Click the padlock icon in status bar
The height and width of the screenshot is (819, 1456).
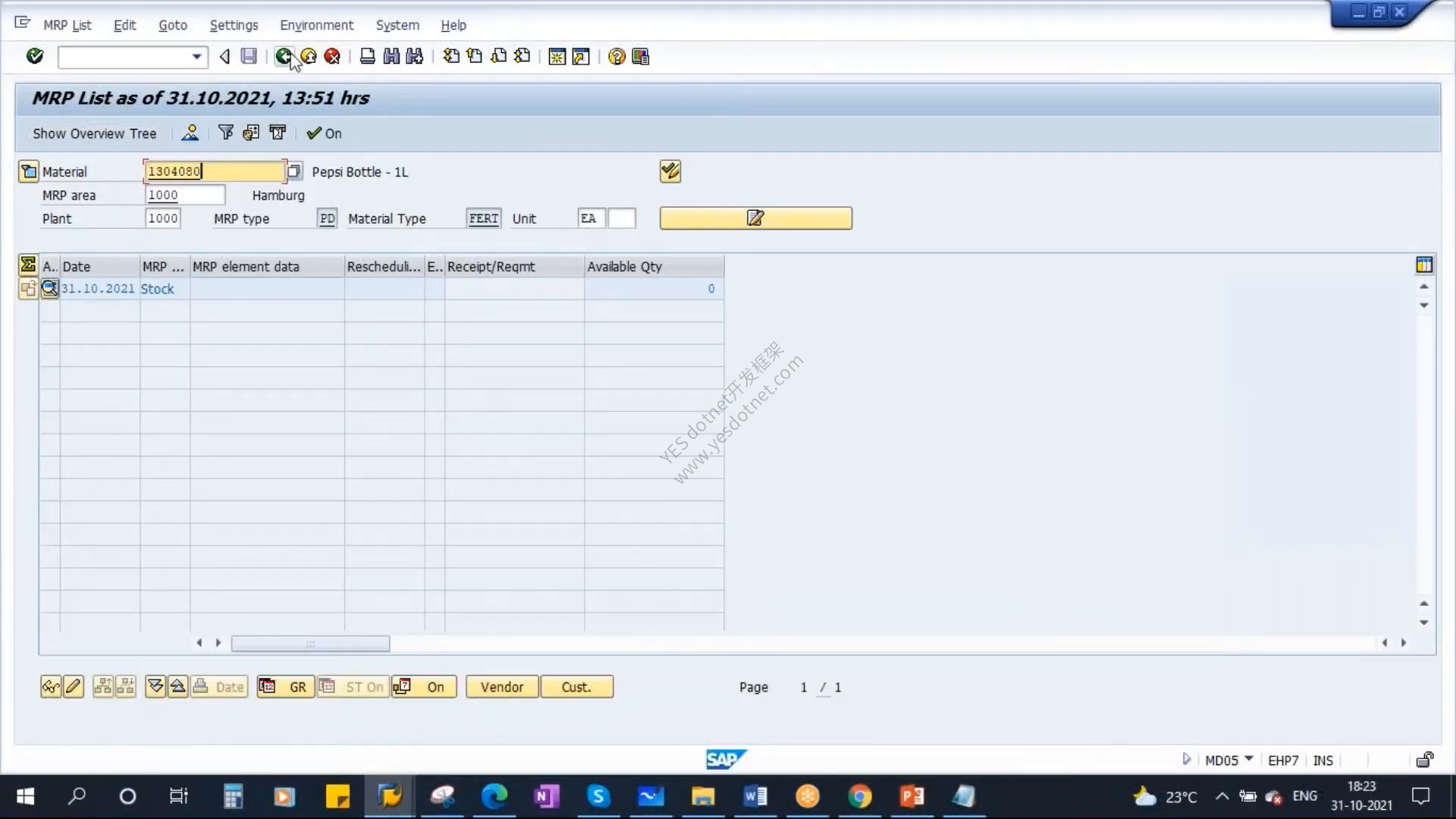click(x=1425, y=760)
